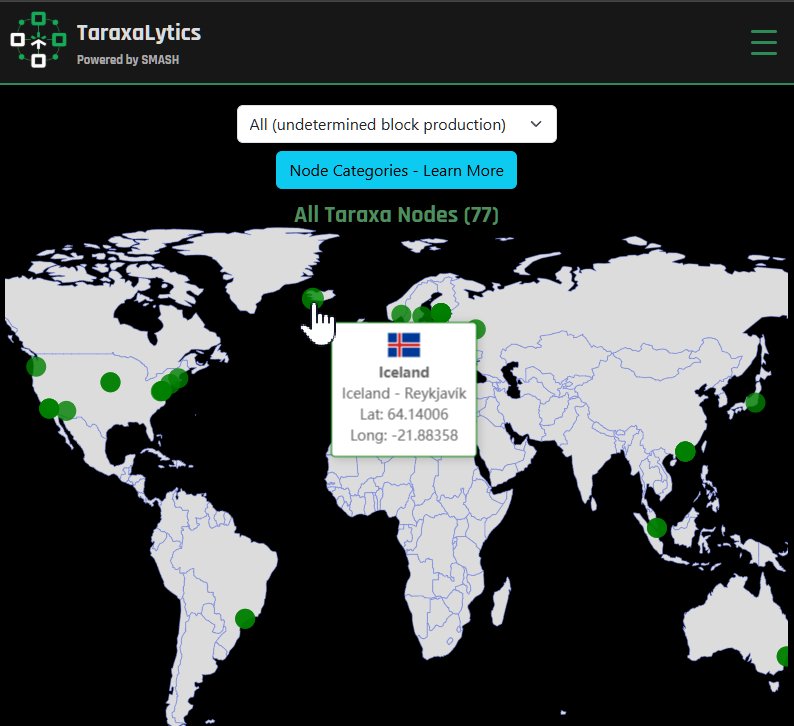Click the Finland node marker
Viewport: 794px width, 726px height.
pyautogui.click(x=441, y=313)
